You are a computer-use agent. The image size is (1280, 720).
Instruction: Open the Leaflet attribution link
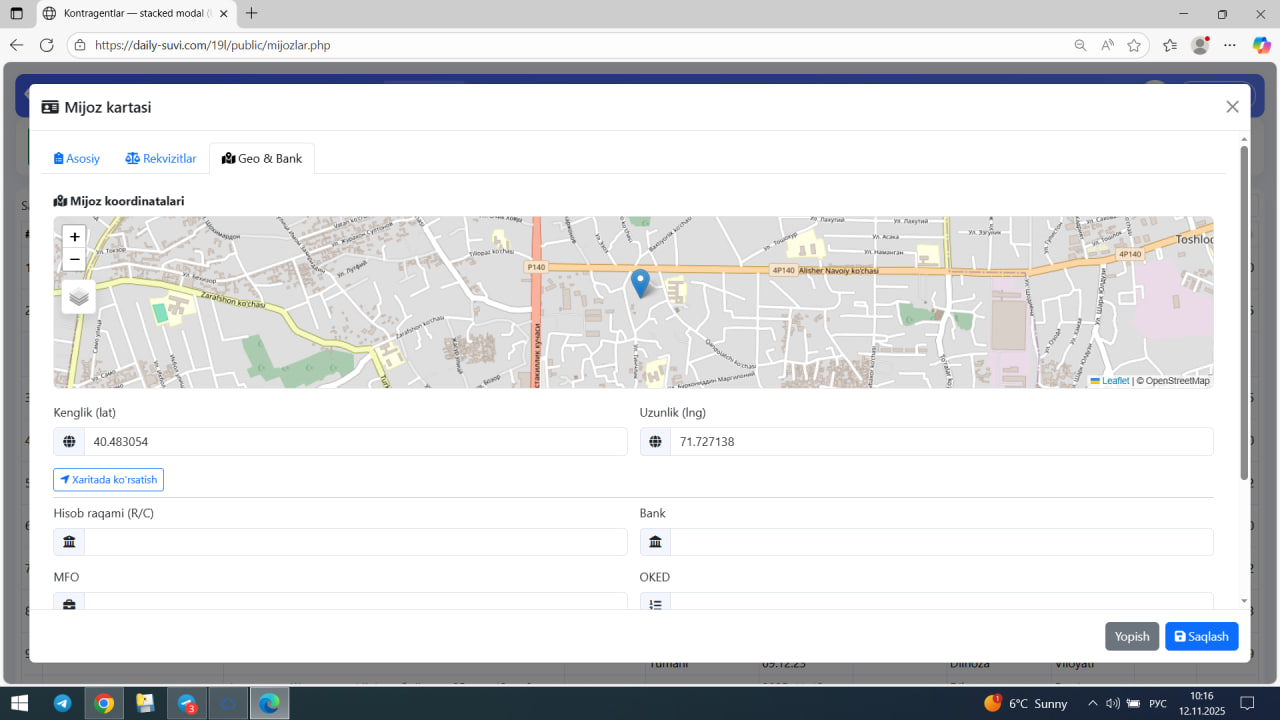pos(1115,381)
